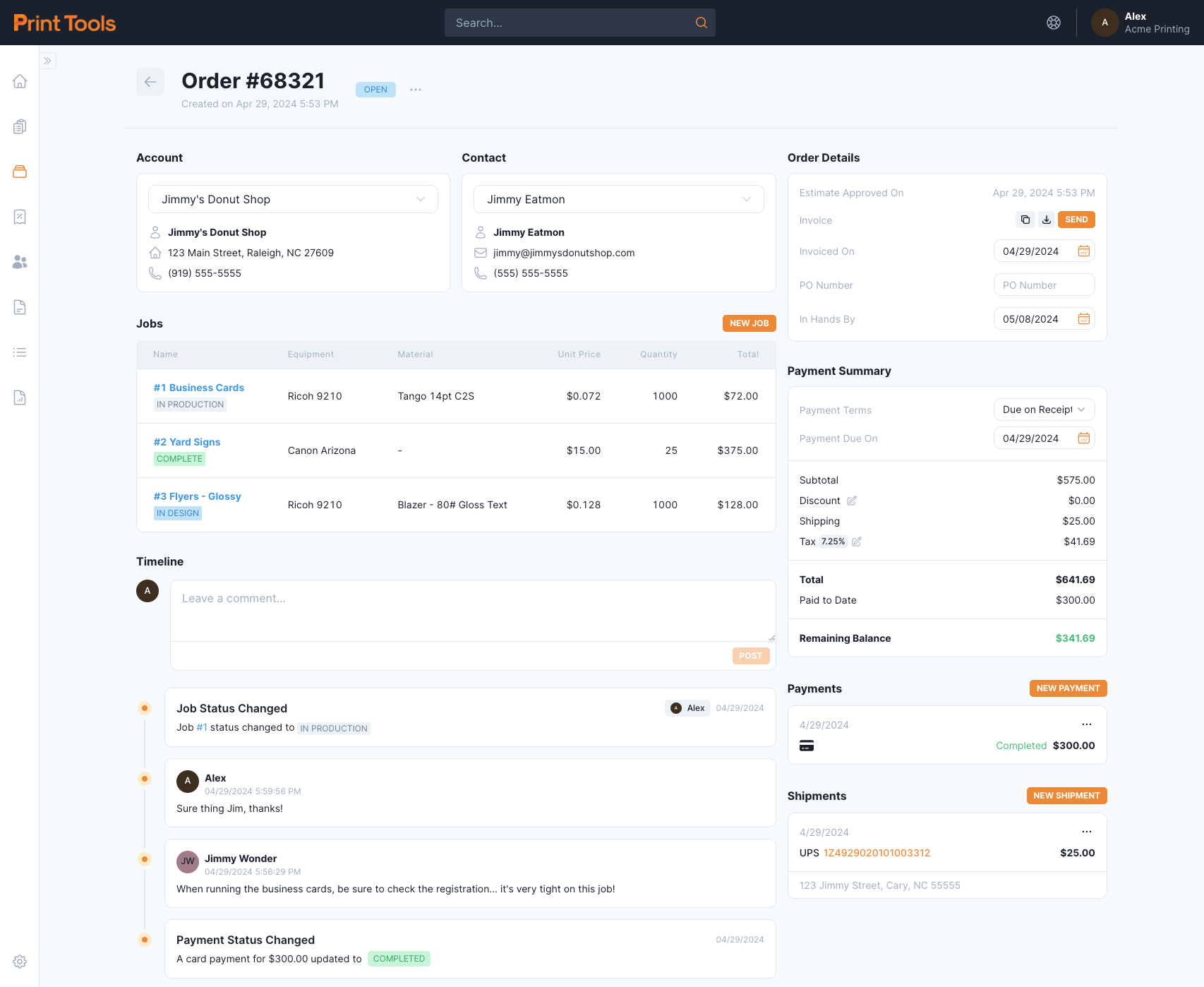The height and width of the screenshot is (987, 1204).
Task: Open the Jimmy Eatmon contact dropdown
Action: coord(746,199)
